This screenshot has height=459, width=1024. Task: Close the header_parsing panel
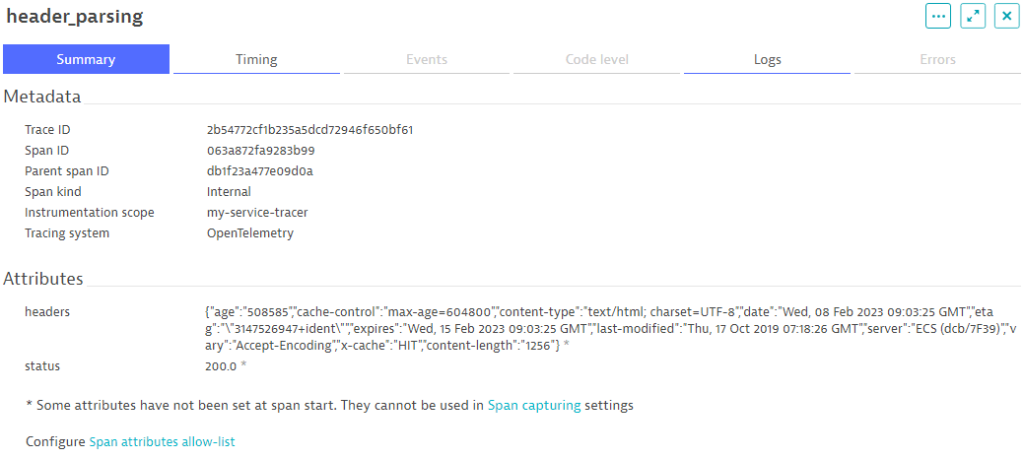tap(1007, 16)
